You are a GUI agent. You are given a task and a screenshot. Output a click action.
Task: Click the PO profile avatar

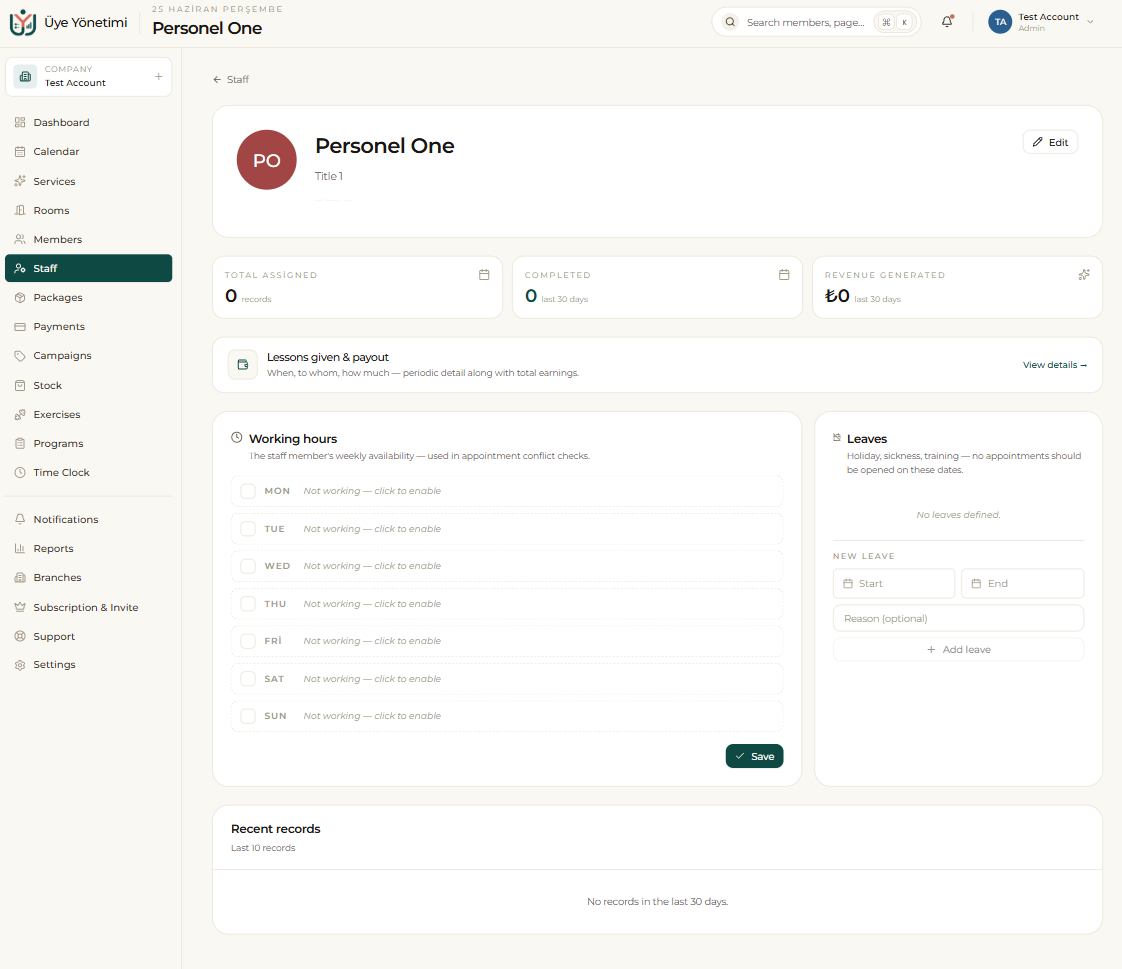coord(267,160)
